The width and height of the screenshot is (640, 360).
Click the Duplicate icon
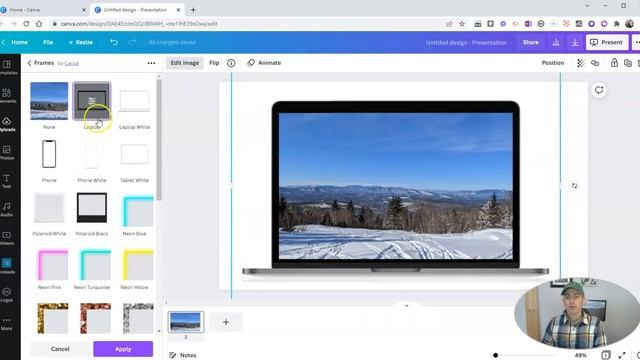click(x=628, y=63)
